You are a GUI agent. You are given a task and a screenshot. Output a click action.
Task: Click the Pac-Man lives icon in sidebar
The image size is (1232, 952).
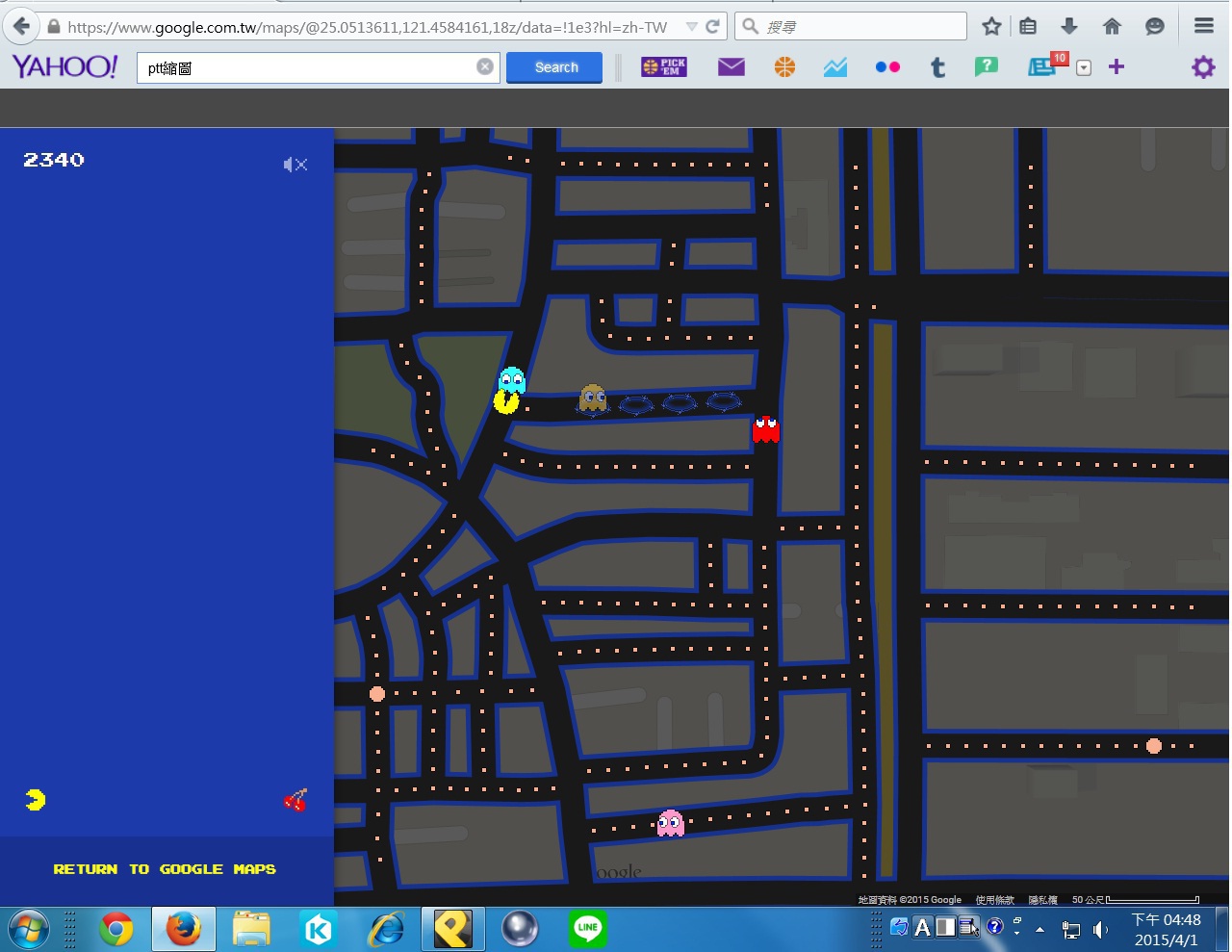(x=36, y=800)
